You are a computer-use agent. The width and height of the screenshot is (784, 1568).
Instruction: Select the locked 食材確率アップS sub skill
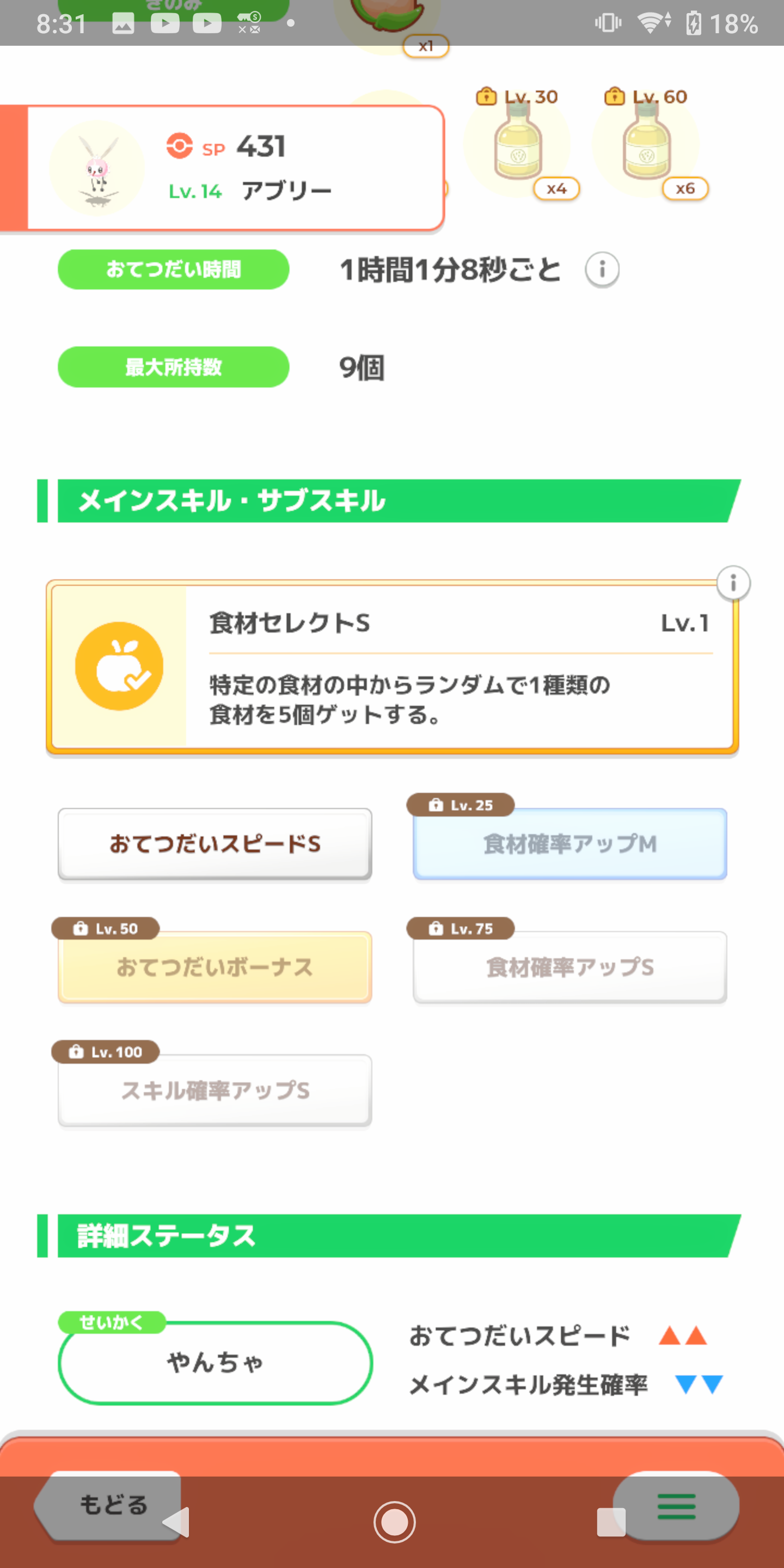click(x=569, y=966)
